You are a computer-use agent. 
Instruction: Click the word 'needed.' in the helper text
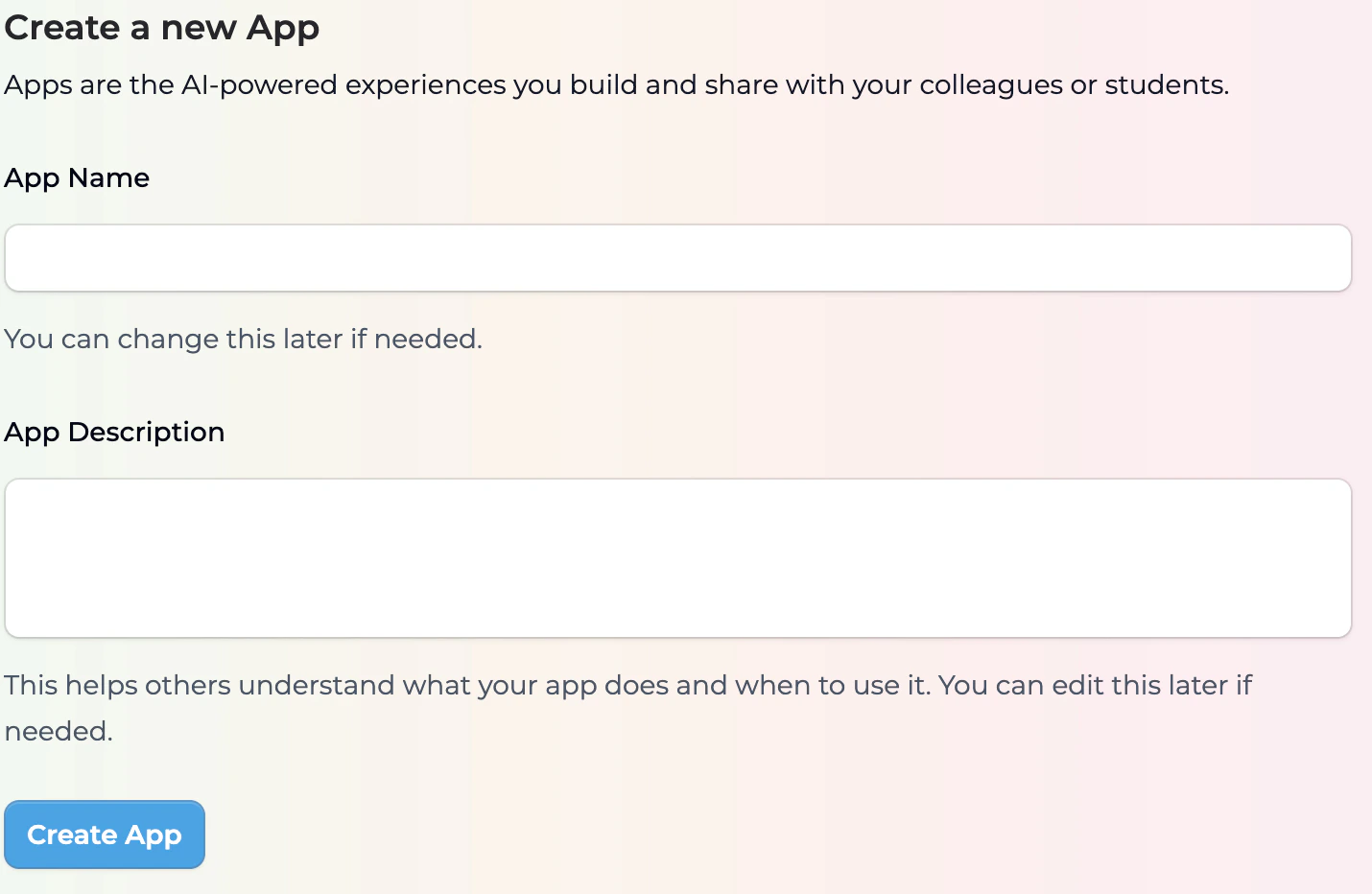pyautogui.click(x=59, y=730)
